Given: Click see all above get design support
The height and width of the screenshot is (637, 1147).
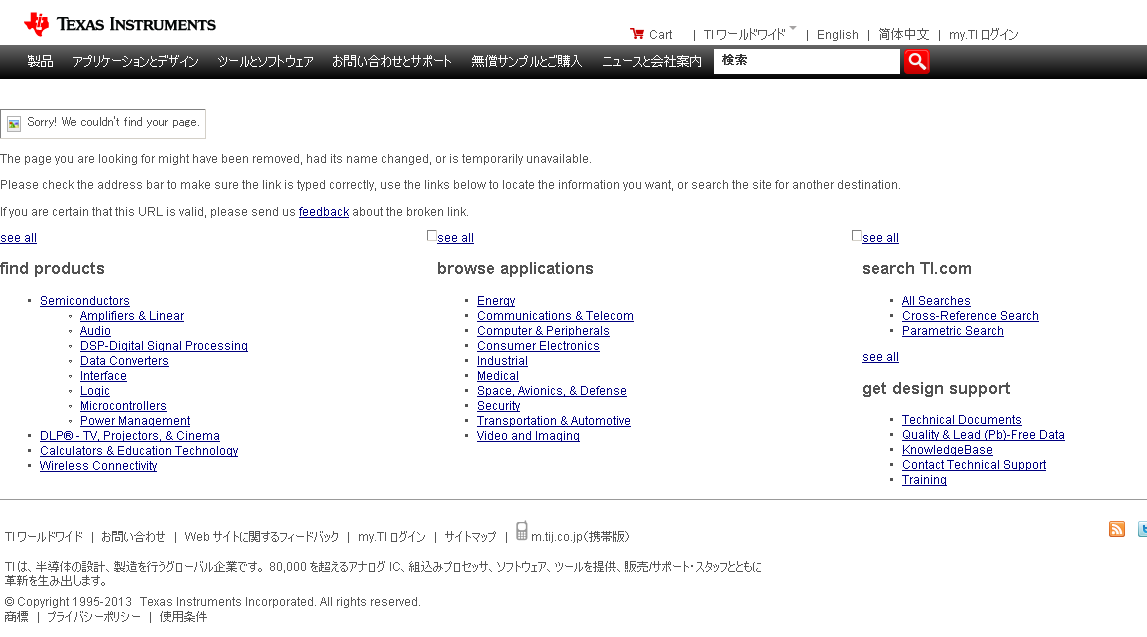Looking at the screenshot, I should 881,357.
